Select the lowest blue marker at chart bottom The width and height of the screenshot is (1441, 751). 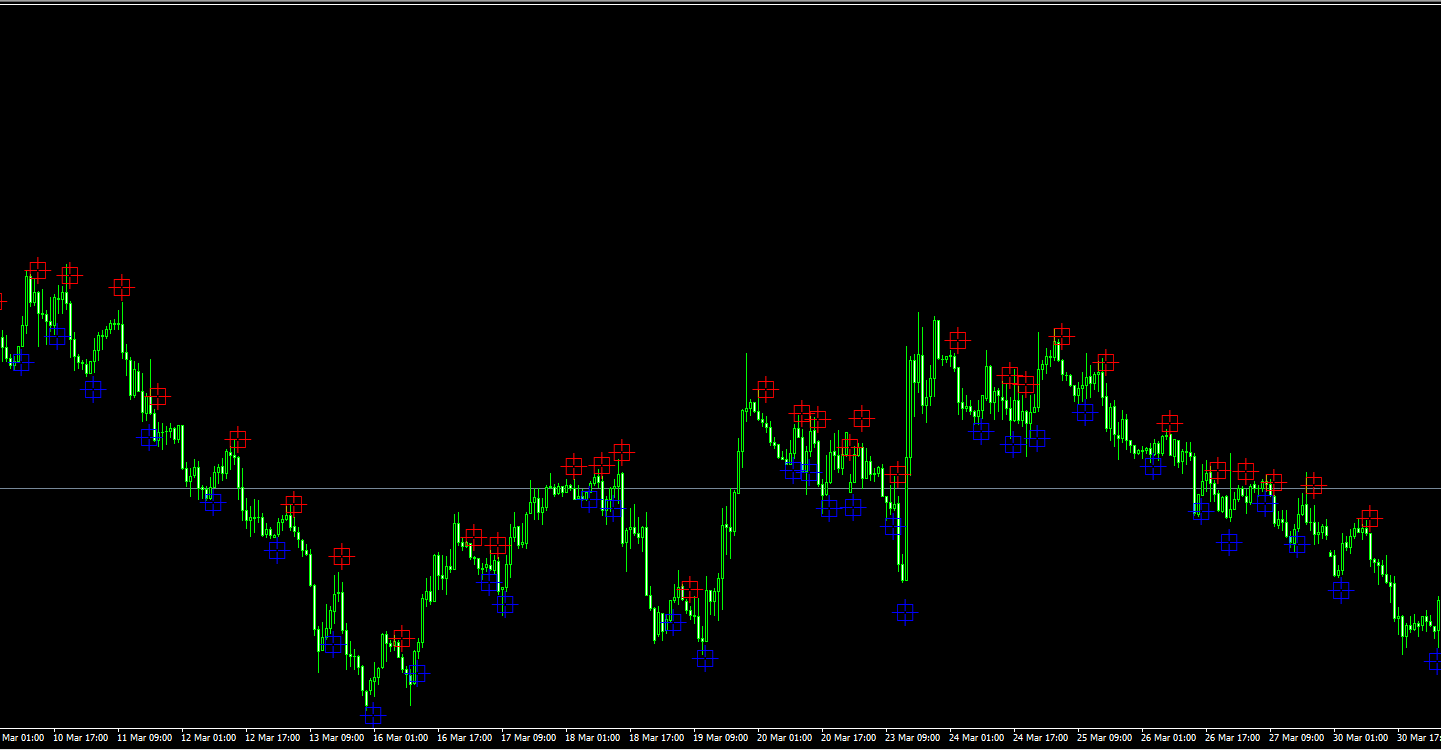pos(373,715)
